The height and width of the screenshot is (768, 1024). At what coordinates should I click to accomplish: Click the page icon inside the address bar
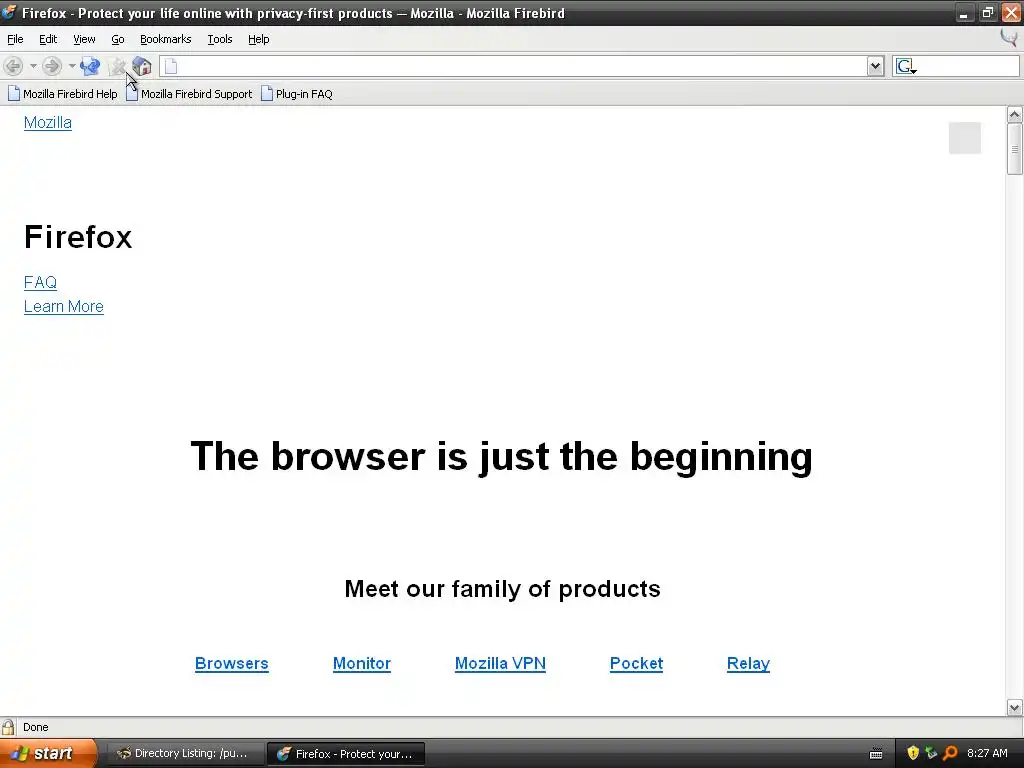coord(171,66)
